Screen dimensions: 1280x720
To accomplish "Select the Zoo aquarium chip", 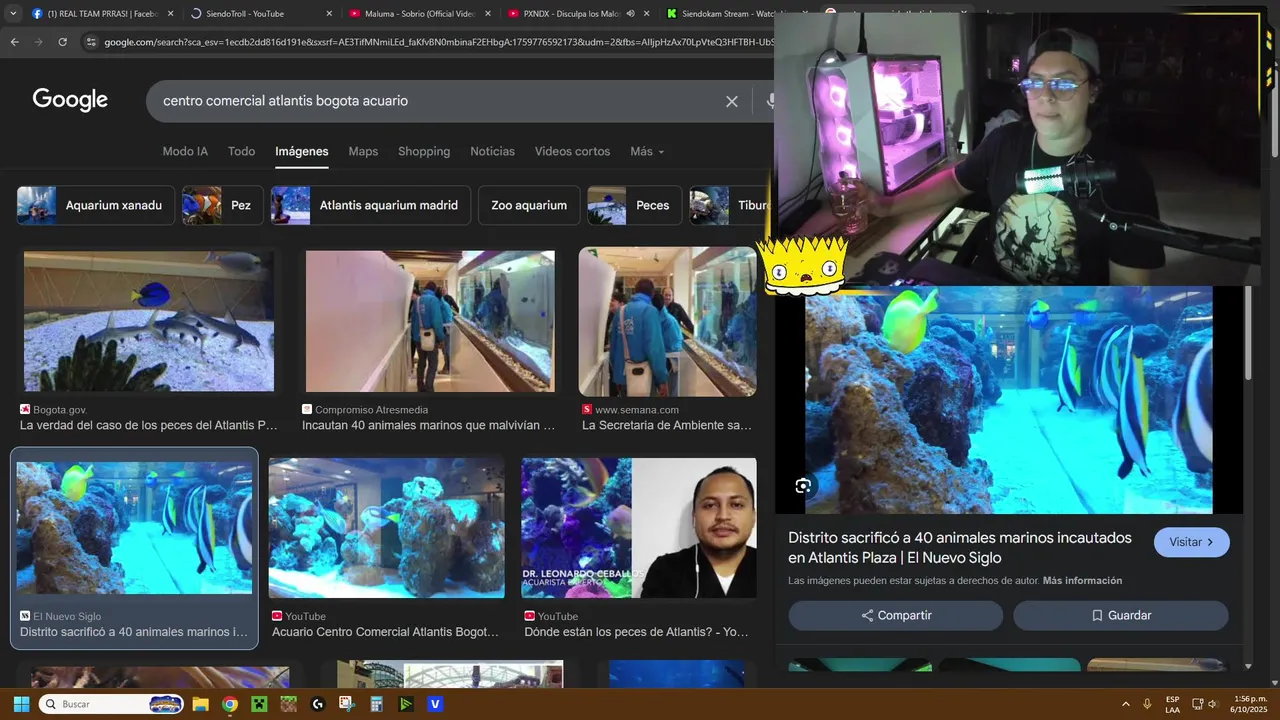I will point(529,205).
